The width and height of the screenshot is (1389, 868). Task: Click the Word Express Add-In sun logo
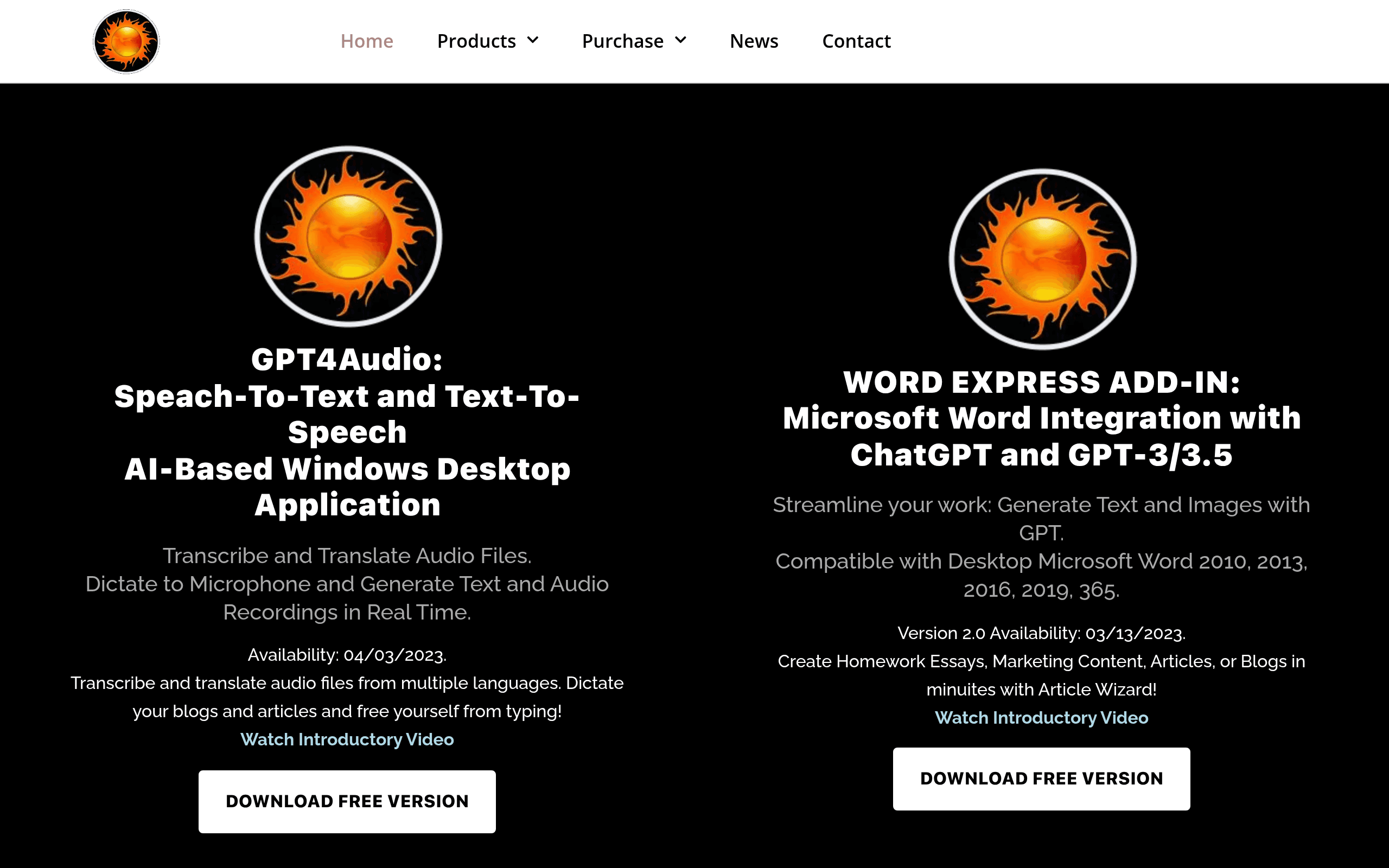click(1042, 259)
